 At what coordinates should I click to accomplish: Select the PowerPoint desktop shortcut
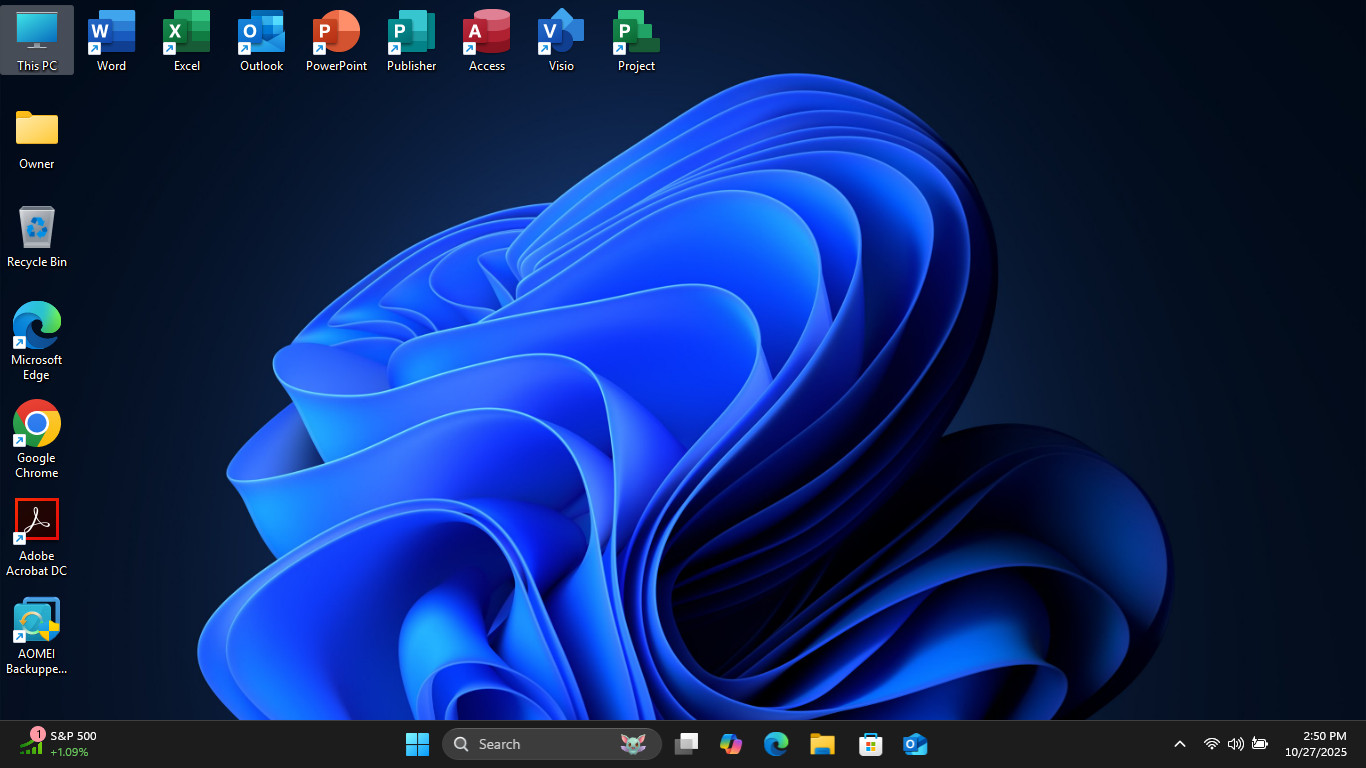(x=336, y=40)
